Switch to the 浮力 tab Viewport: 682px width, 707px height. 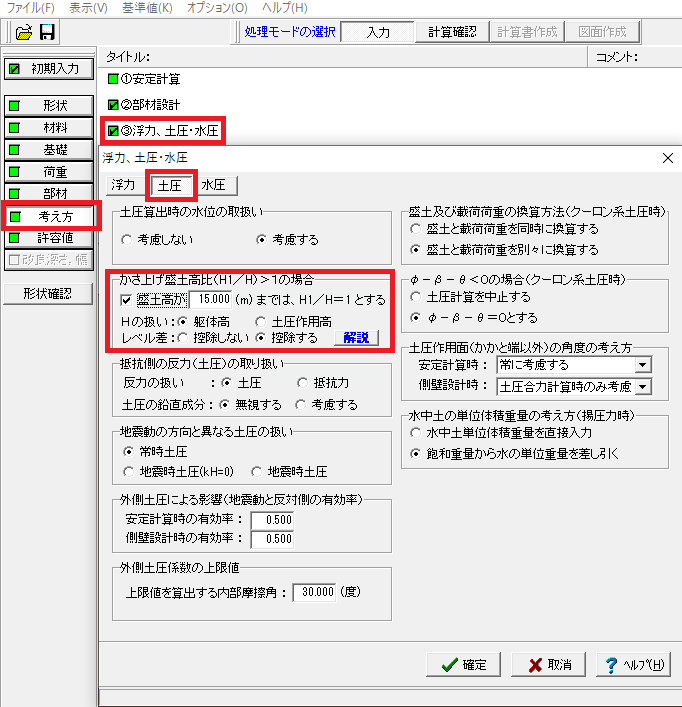coord(123,185)
